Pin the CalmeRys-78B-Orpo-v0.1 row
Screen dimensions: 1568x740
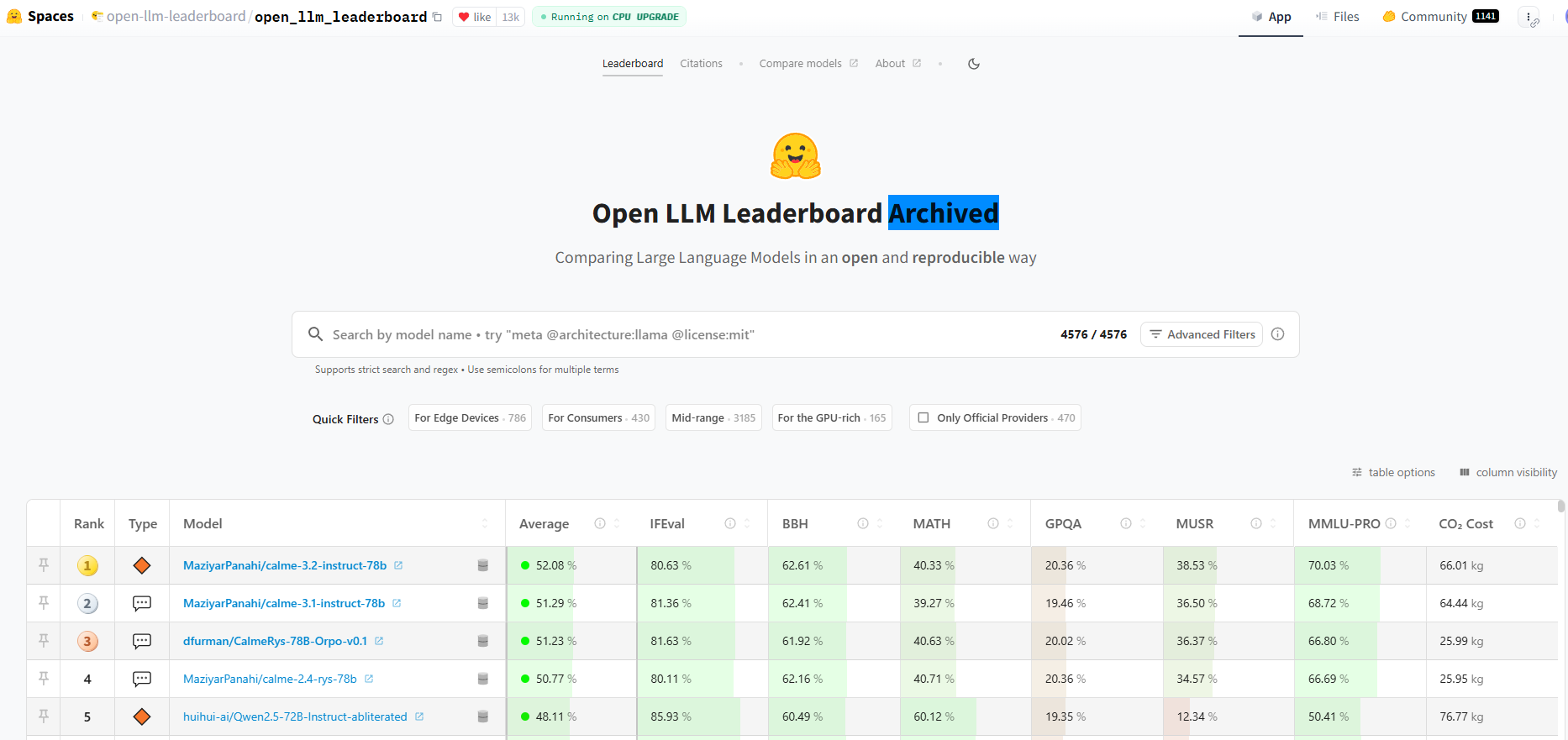pyautogui.click(x=44, y=641)
